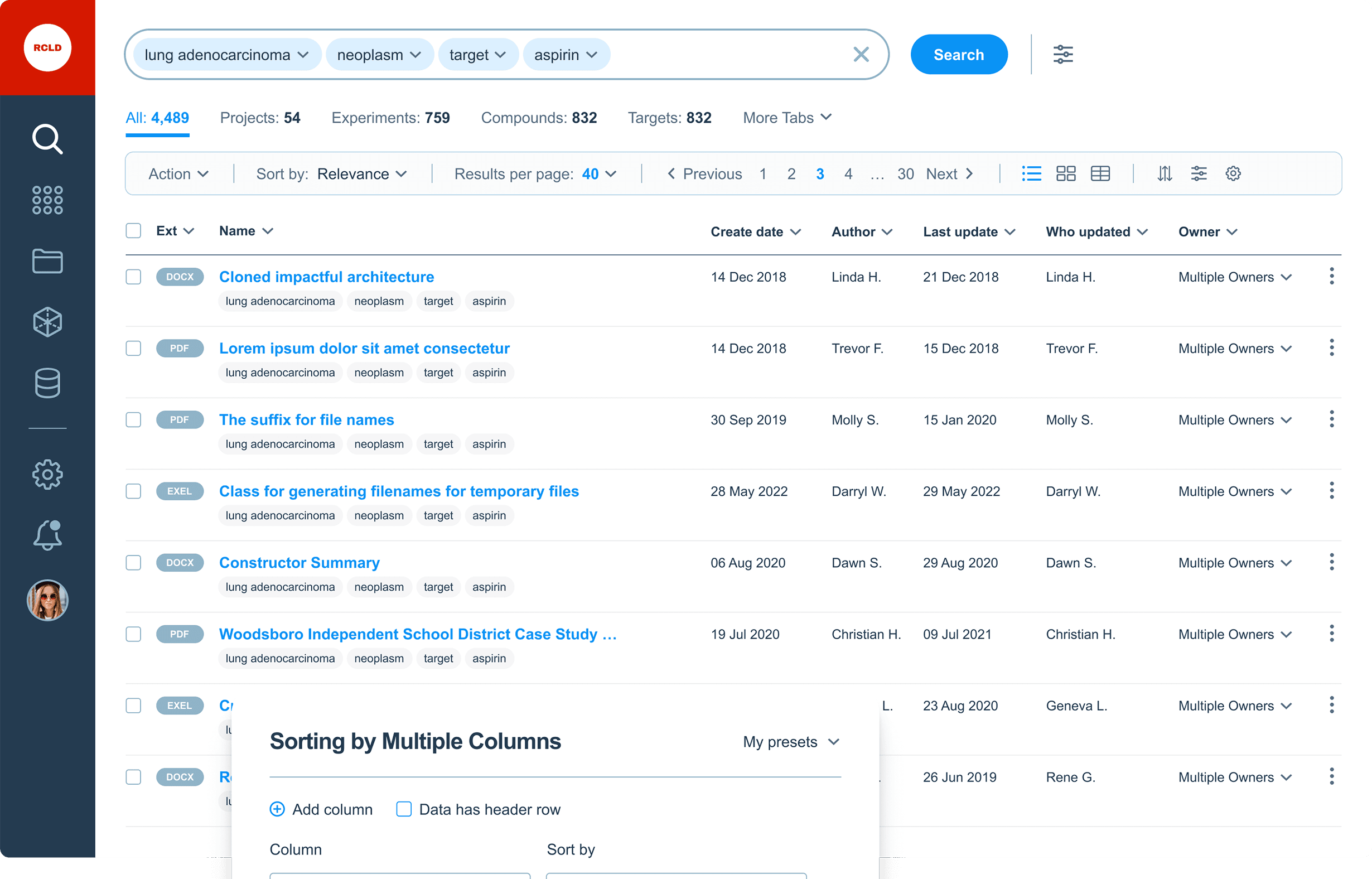Open Constructor Summary document link

coord(299,563)
